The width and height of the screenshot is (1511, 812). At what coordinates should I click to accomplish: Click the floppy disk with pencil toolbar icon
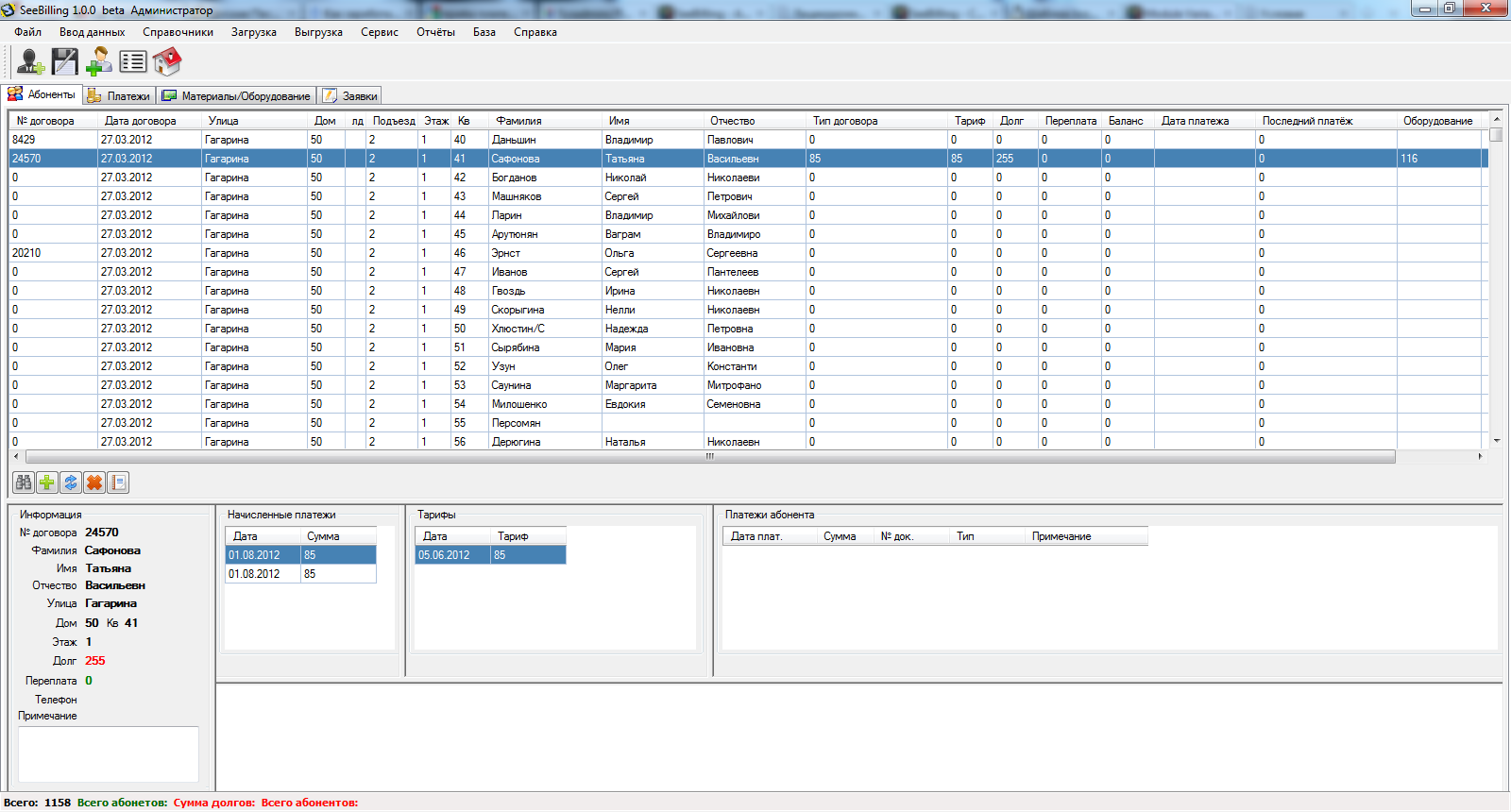coord(65,62)
